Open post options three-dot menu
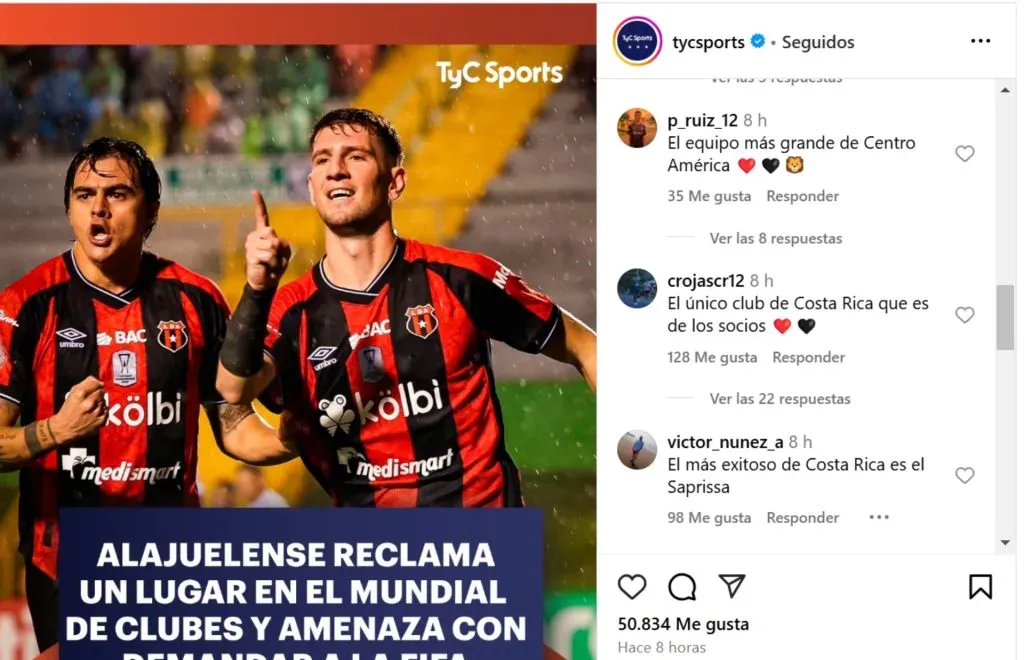Image resolution: width=1024 pixels, height=660 pixels. [980, 41]
